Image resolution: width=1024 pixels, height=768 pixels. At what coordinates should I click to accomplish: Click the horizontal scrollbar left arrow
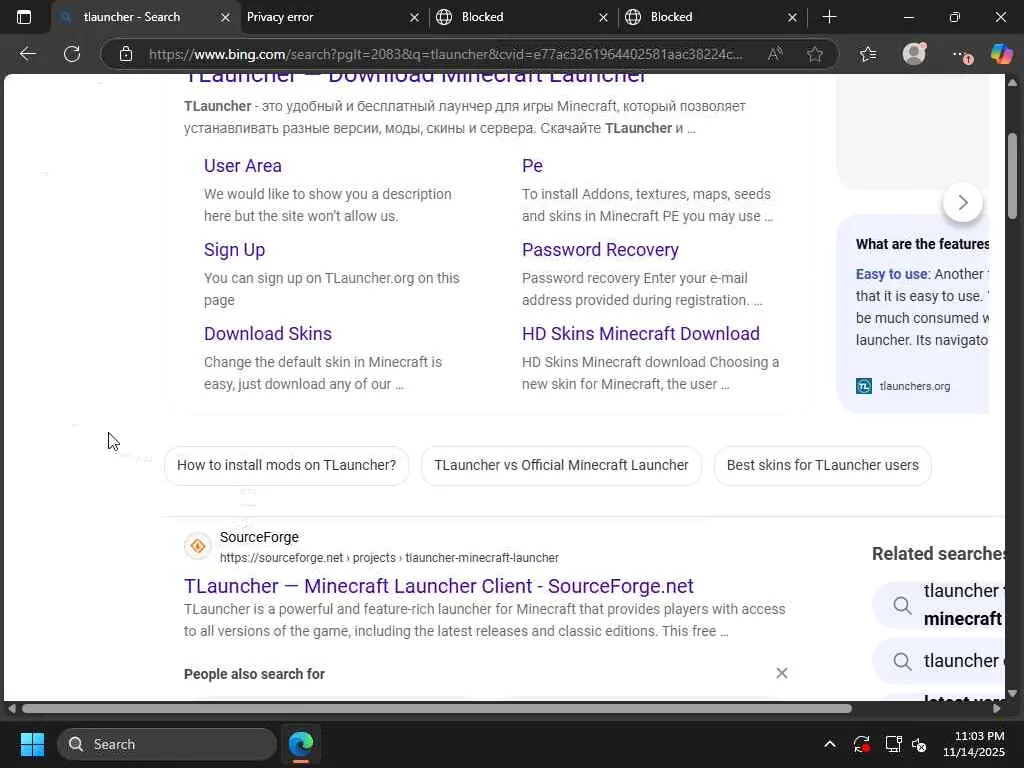pyautogui.click(x=11, y=709)
